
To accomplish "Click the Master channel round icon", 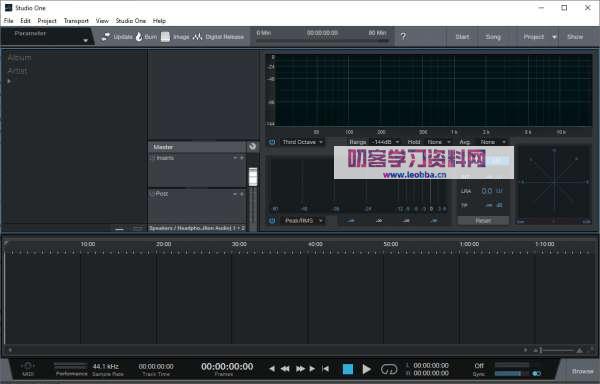I will click(252, 146).
